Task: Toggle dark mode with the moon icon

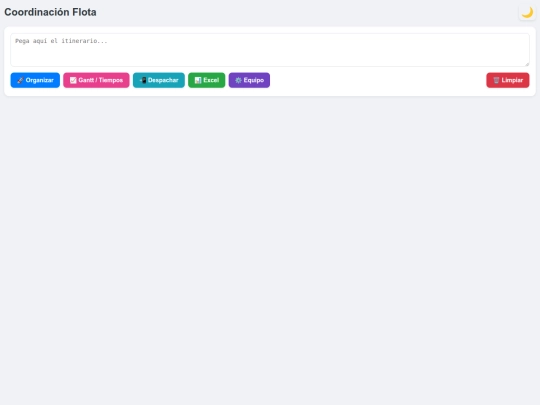Action: pyautogui.click(x=527, y=12)
